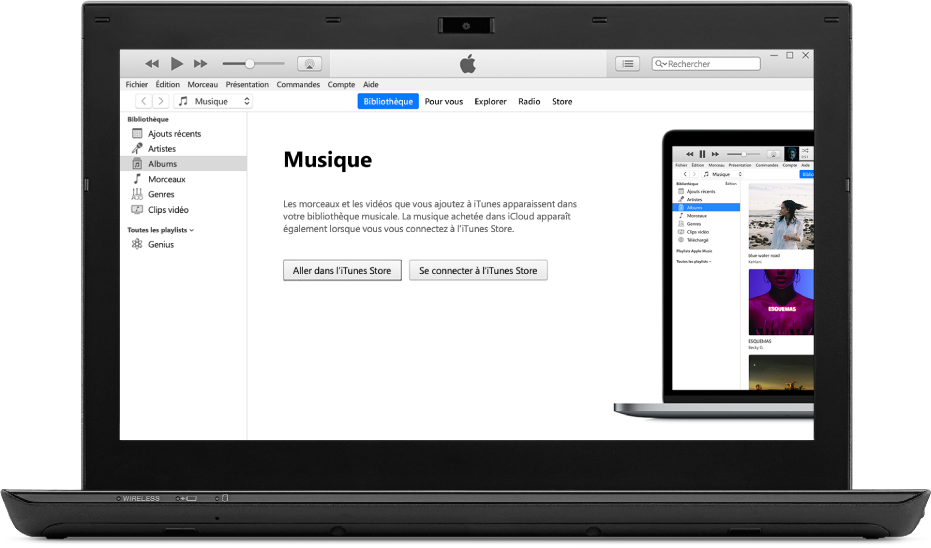
Task: Open search options magnifier dropdown
Action: tap(660, 64)
